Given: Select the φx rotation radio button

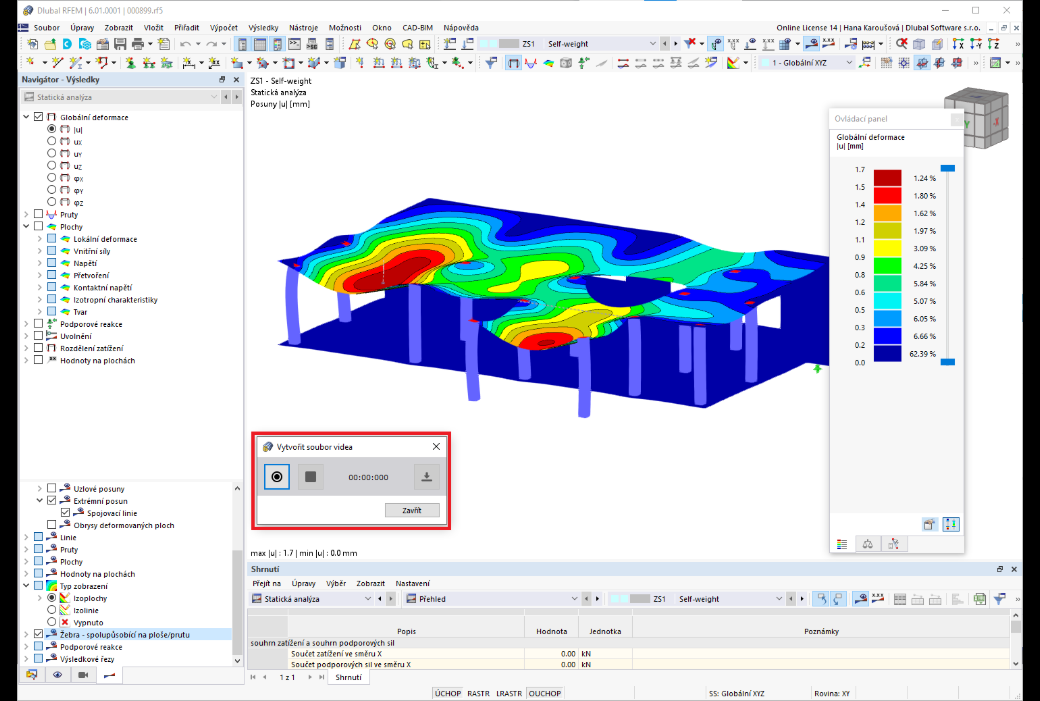Looking at the screenshot, I should [51, 178].
